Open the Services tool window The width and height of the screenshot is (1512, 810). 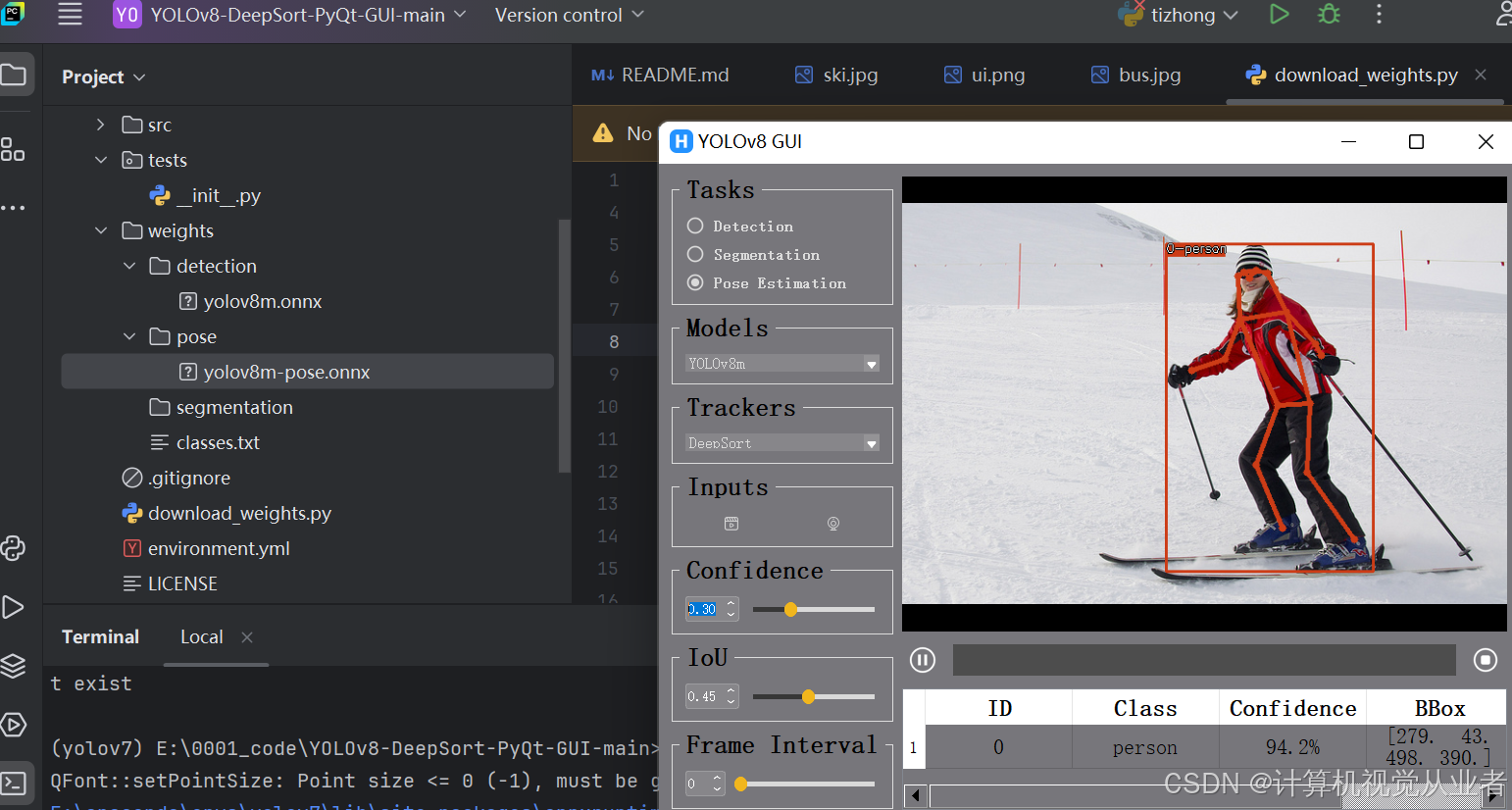coord(13,725)
